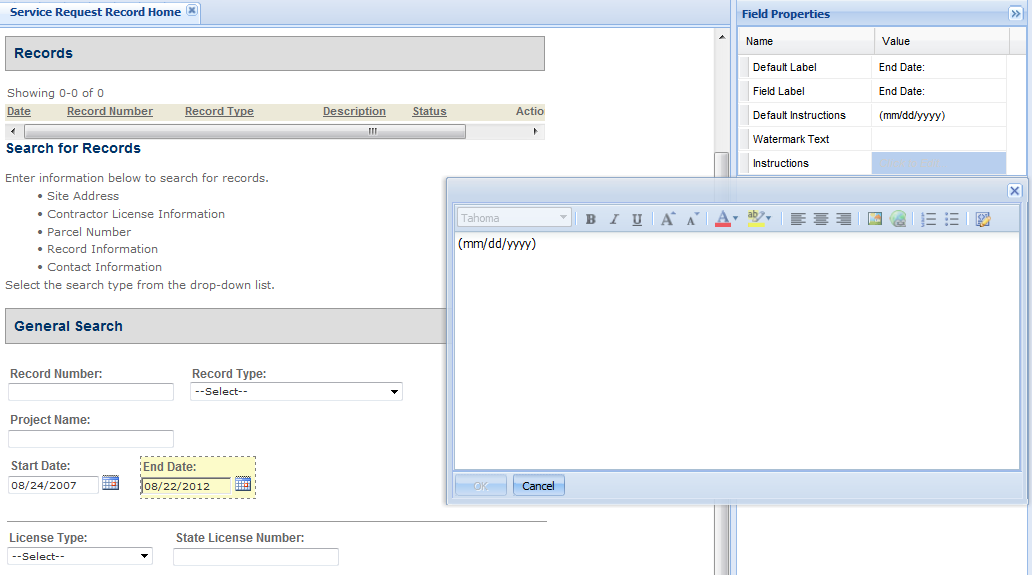1032x575 pixels.
Task: Cancel the instructions editor dialog
Action: click(538, 486)
